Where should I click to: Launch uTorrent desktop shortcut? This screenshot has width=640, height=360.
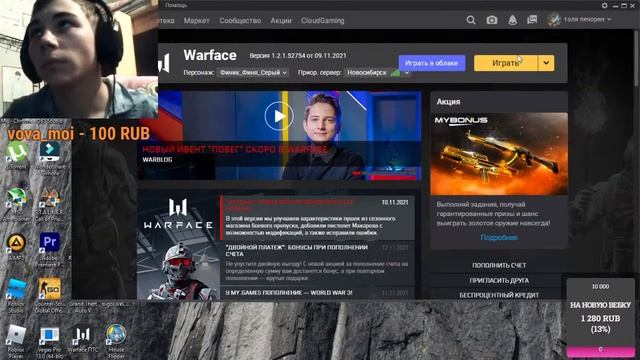point(17,156)
